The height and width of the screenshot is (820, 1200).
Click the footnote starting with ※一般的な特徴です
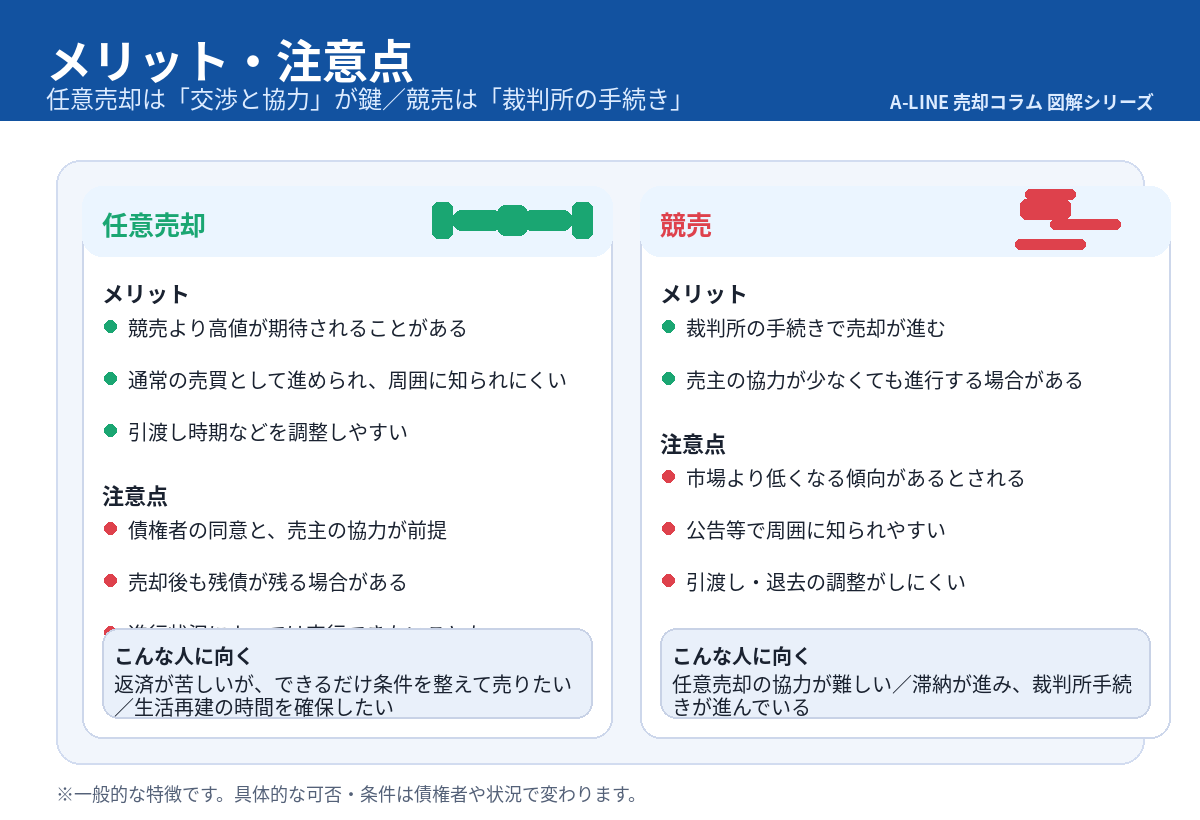347,795
